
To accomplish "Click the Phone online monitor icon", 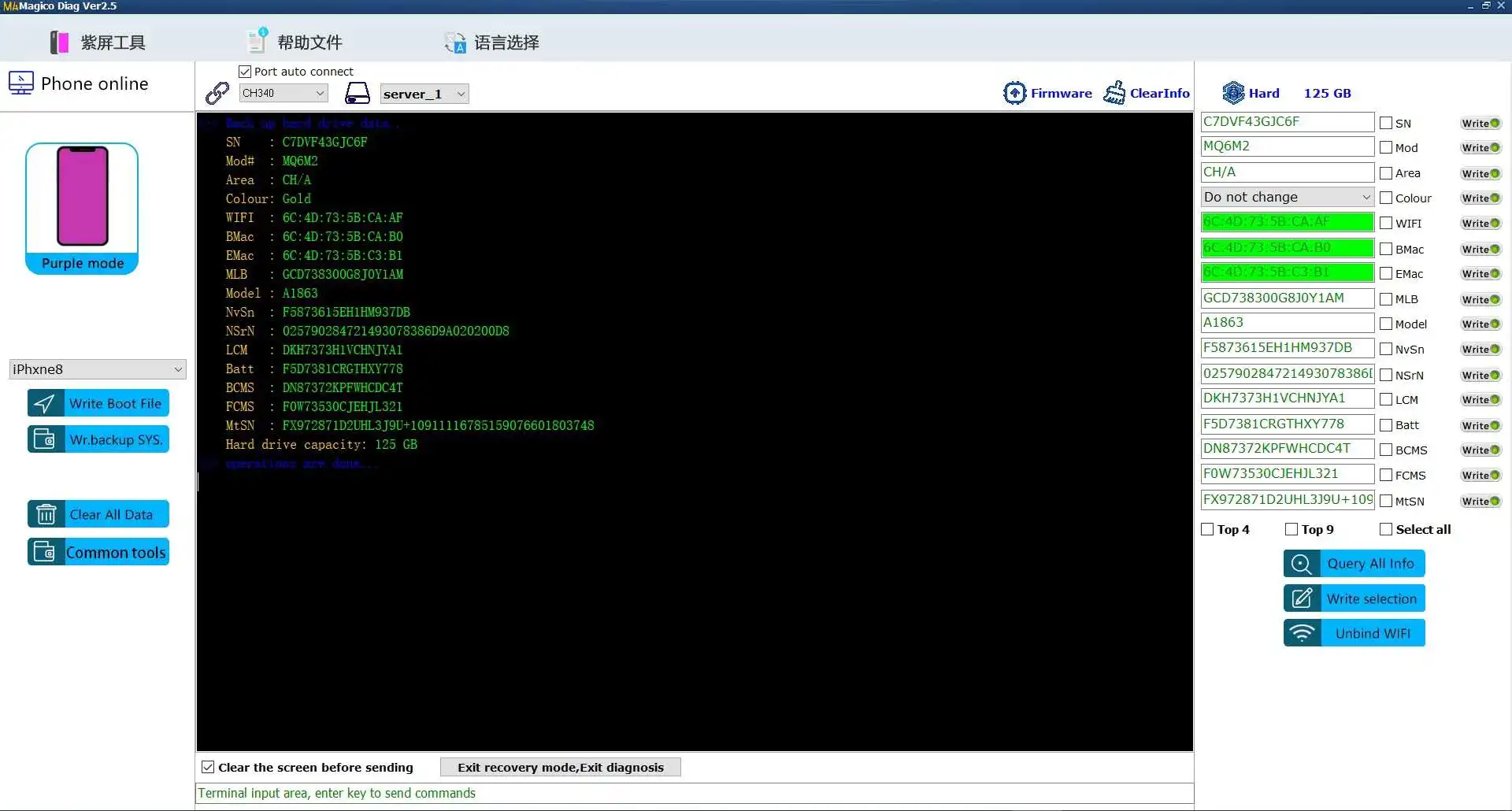I will pos(20,83).
